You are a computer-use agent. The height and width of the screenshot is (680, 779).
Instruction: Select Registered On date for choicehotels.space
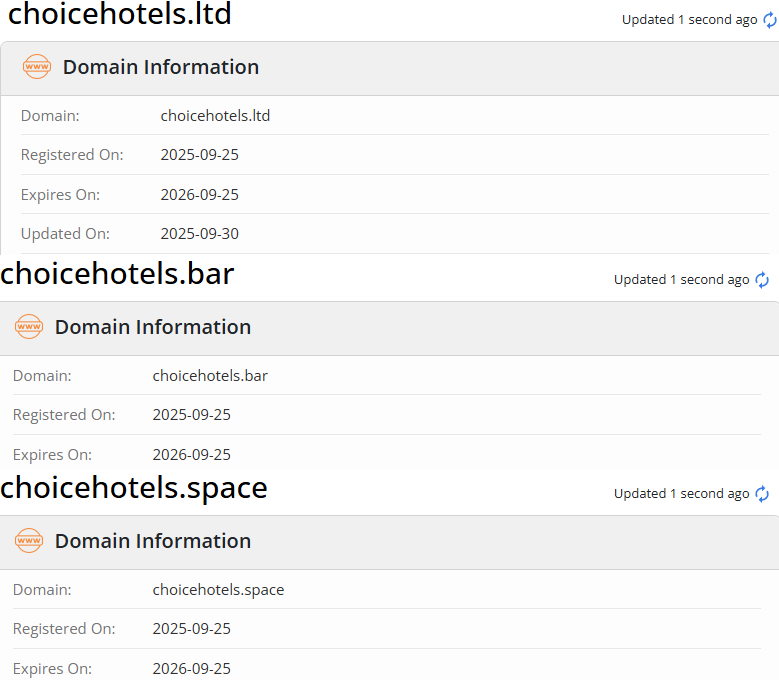[x=192, y=629]
